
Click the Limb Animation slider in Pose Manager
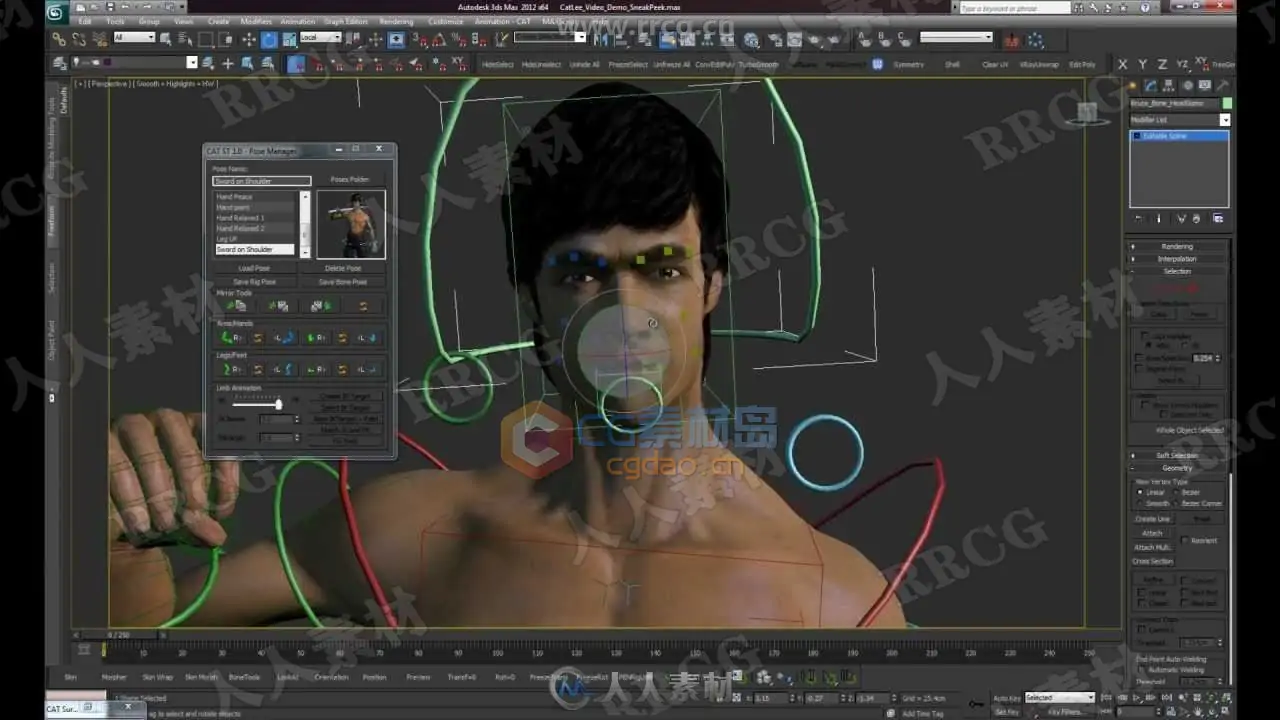[x=257, y=404]
